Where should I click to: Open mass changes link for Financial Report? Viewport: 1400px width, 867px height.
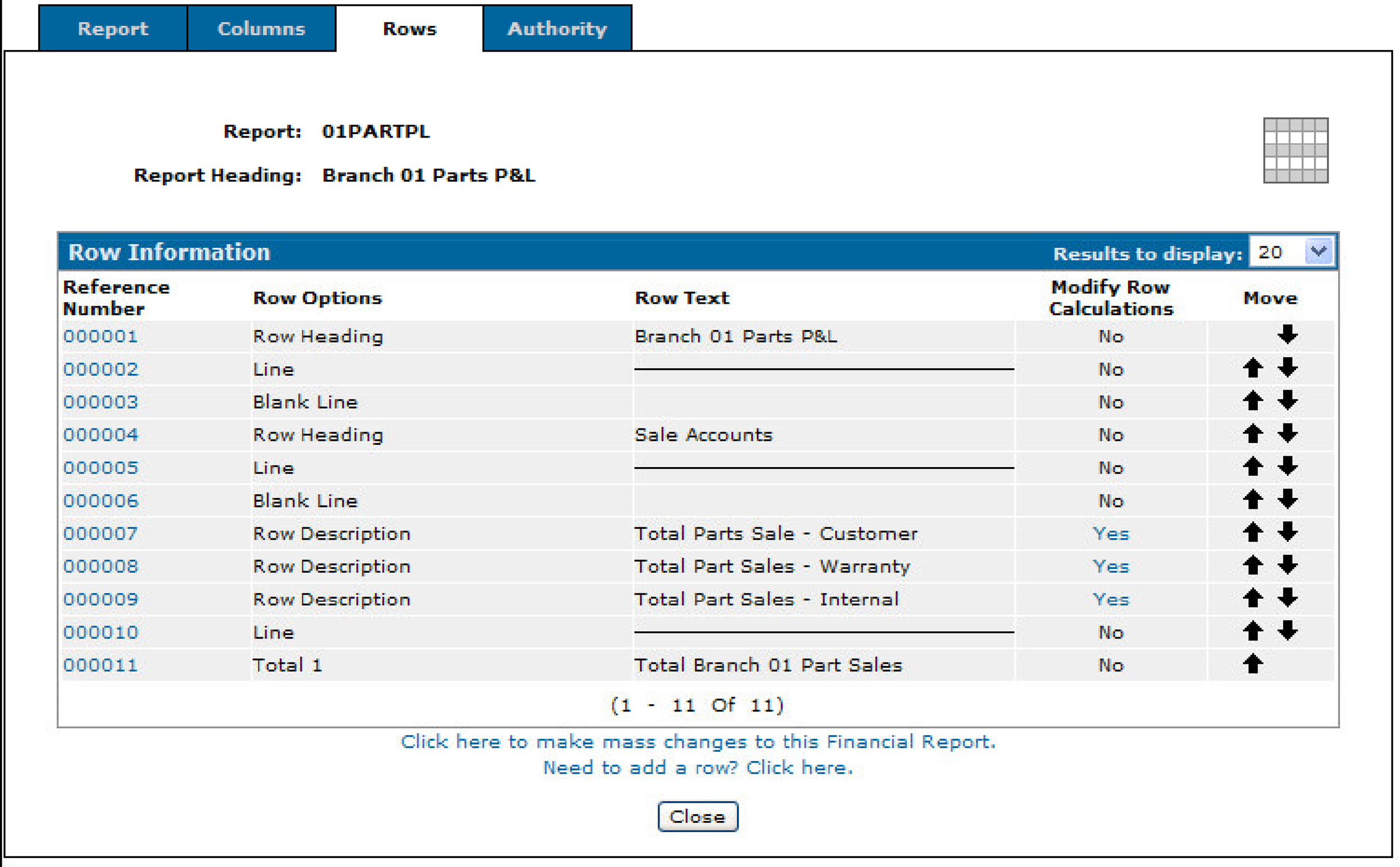point(698,741)
